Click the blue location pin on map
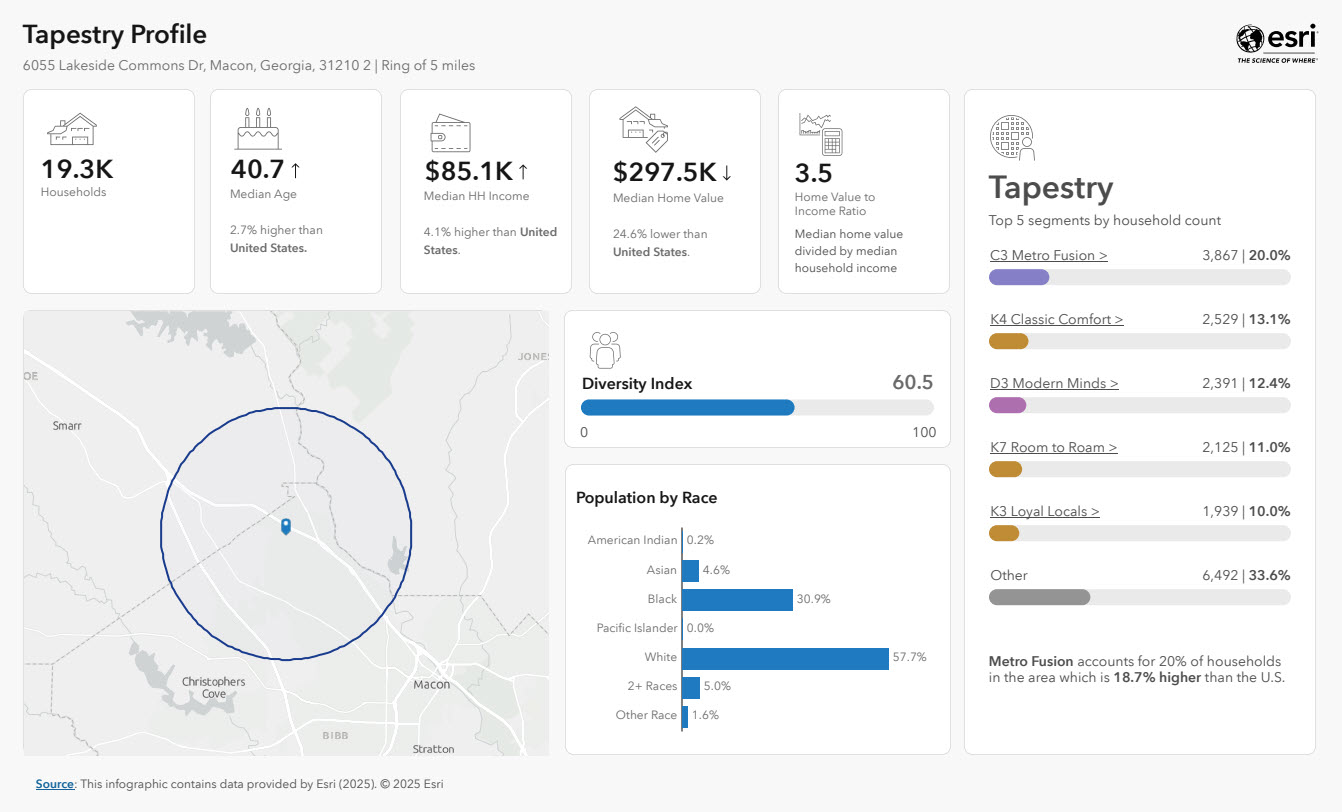 [286, 526]
